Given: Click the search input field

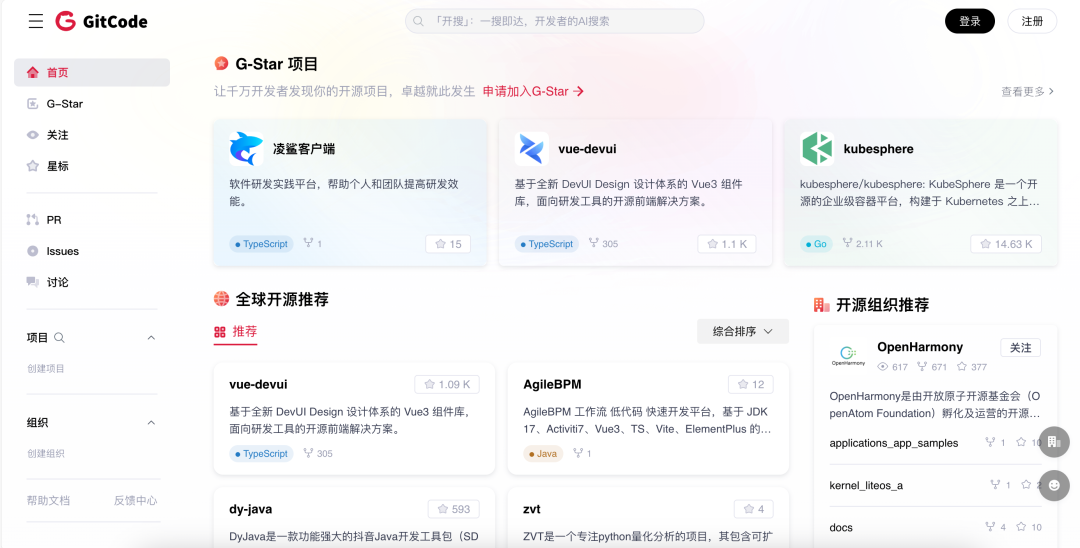Looking at the screenshot, I should tap(554, 21).
